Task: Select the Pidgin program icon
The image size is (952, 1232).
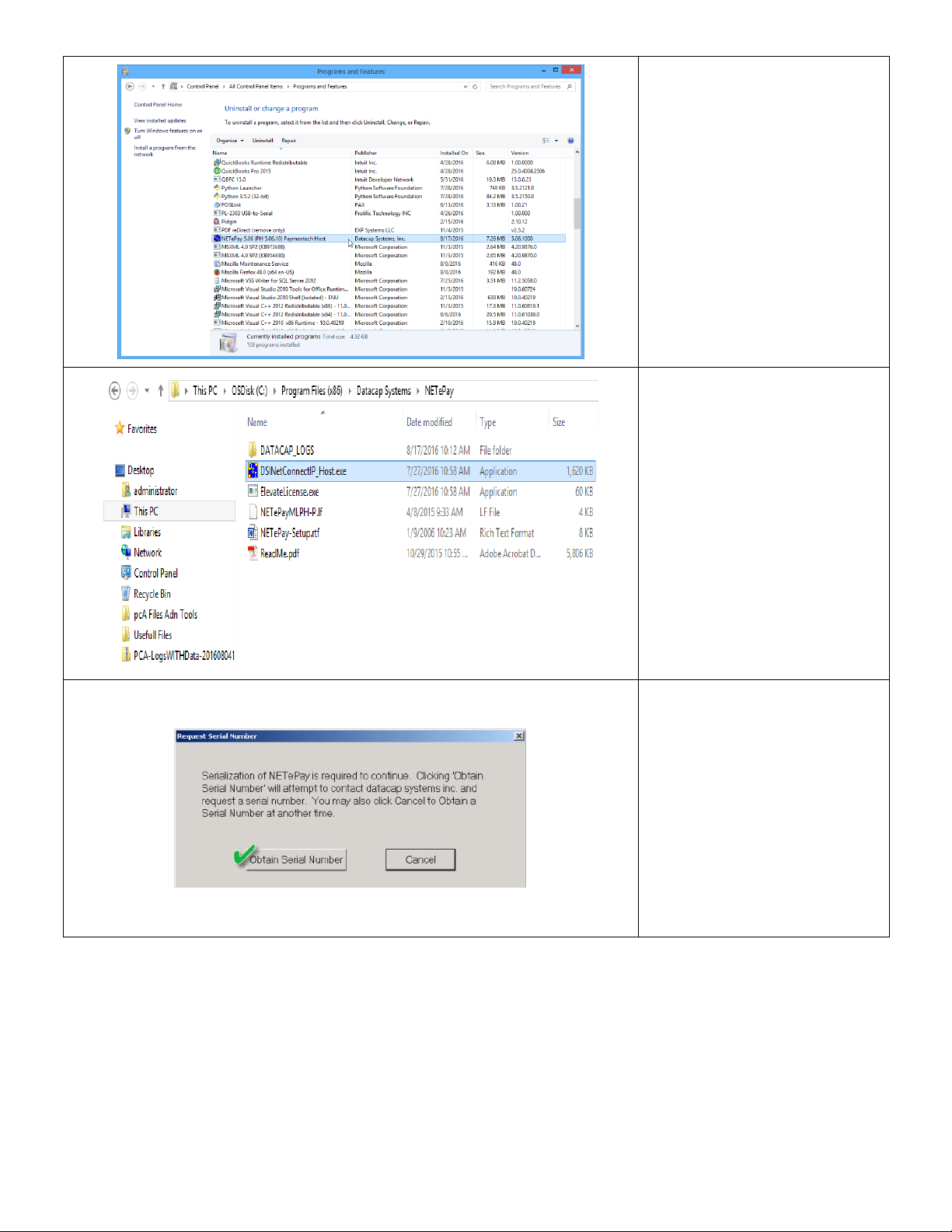Action: (x=217, y=222)
